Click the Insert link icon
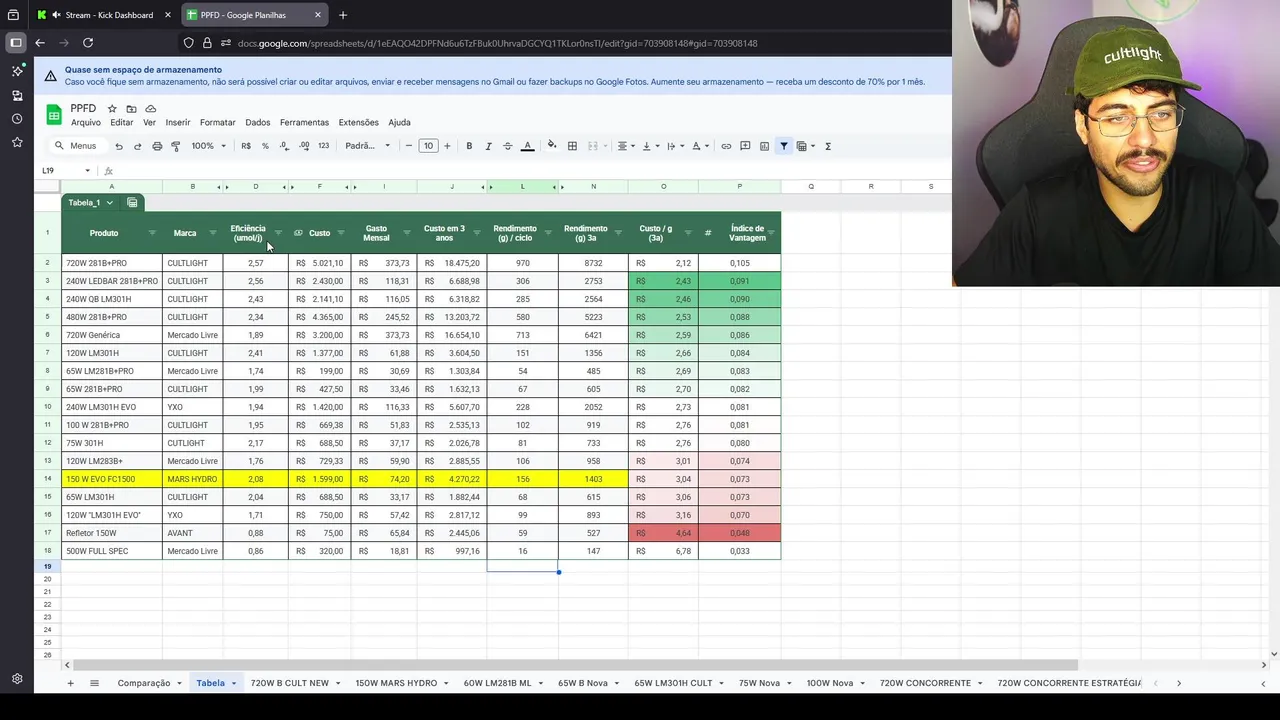Screen dimensions: 1280x720 click(x=726, y=146)
